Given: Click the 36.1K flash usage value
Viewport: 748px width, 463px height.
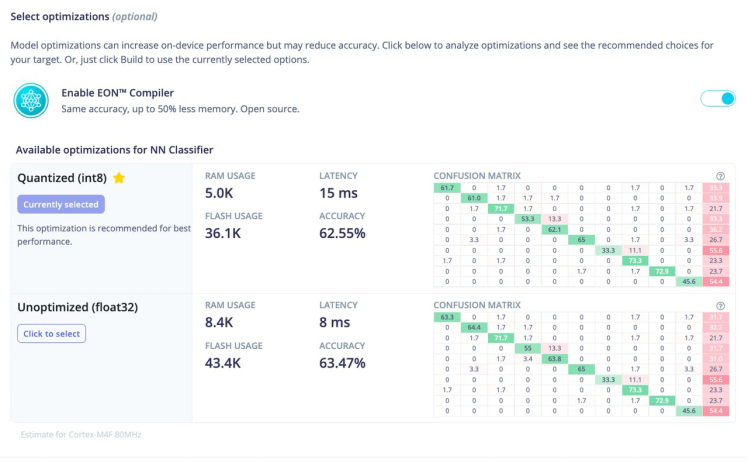Looking at the screenshot, I should click(x=226, y=233).
